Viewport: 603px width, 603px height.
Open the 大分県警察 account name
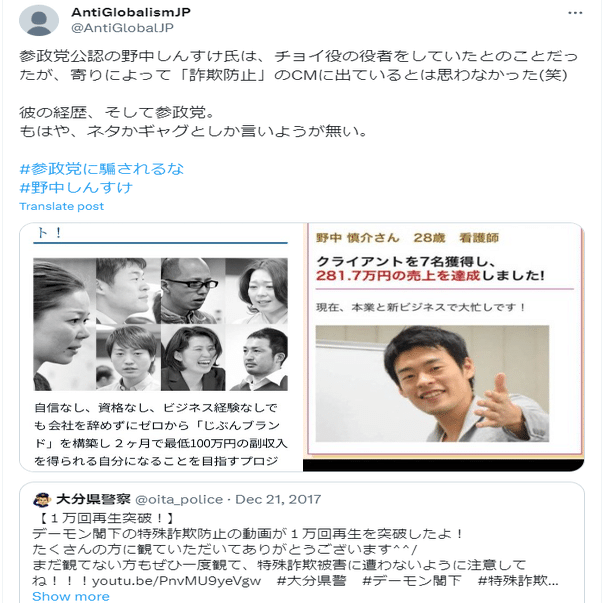(93, 499)
